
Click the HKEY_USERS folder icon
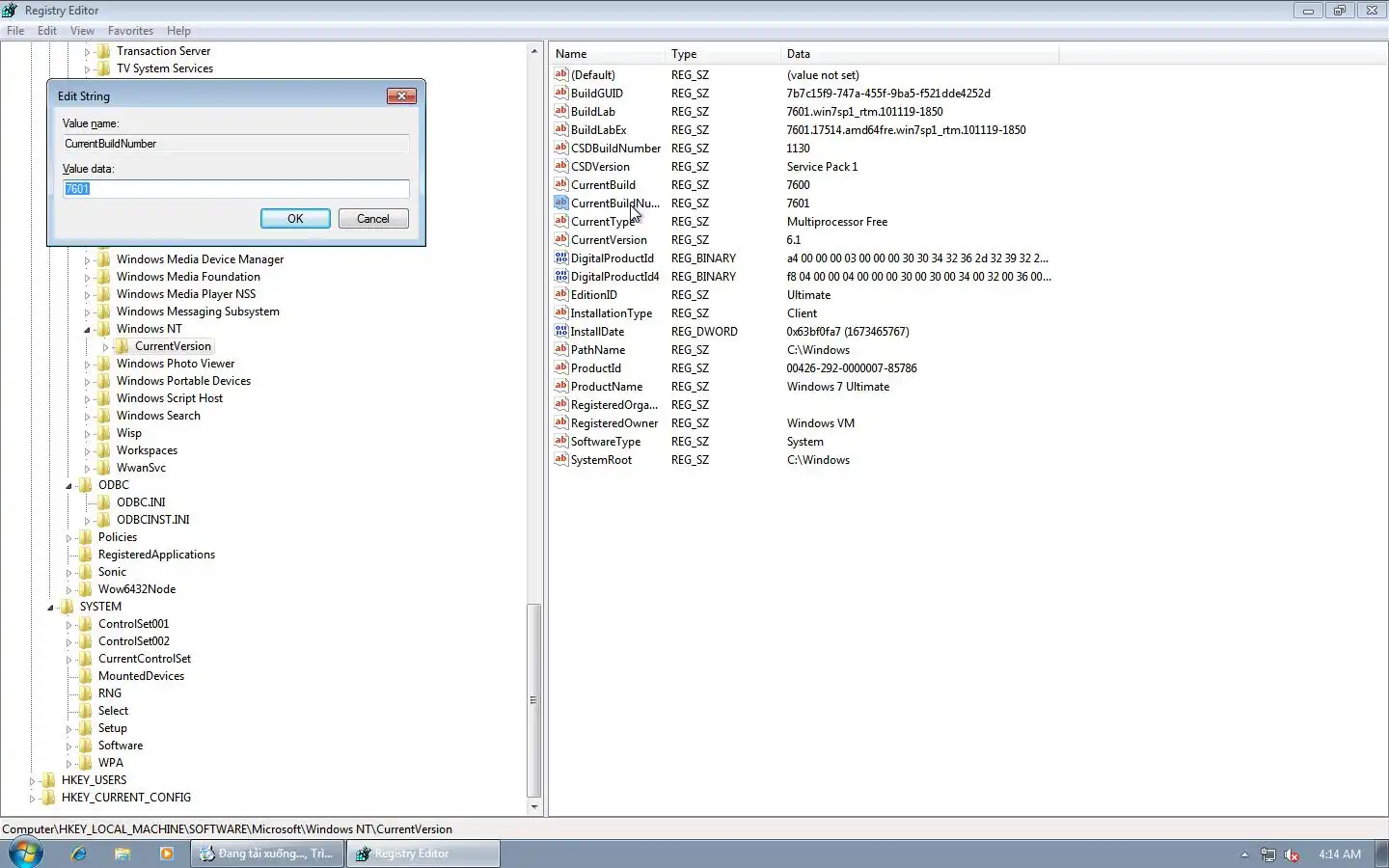coord(49,780)
